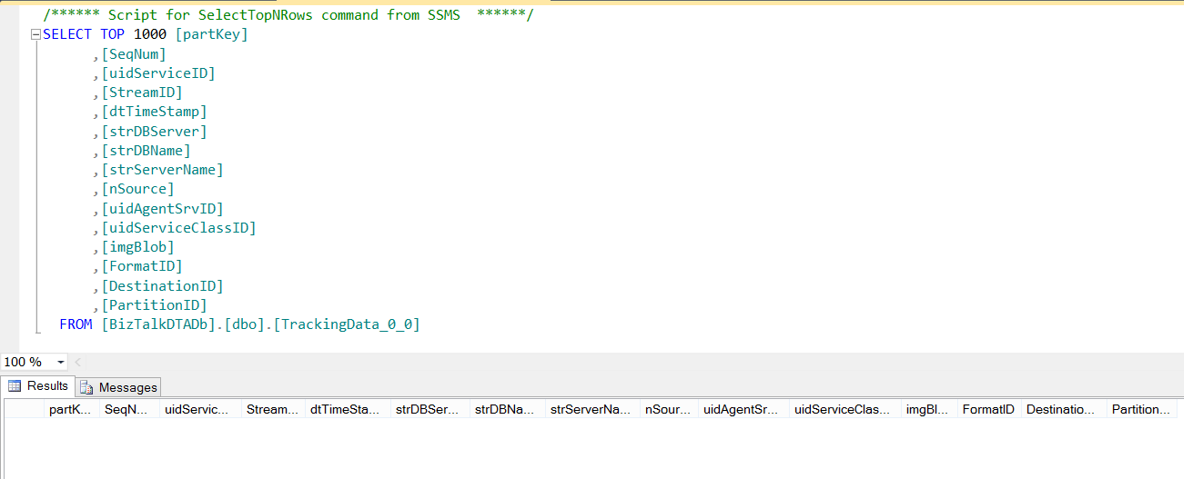Select the strDBNa... column header
1184x479 pixels.
507,409
